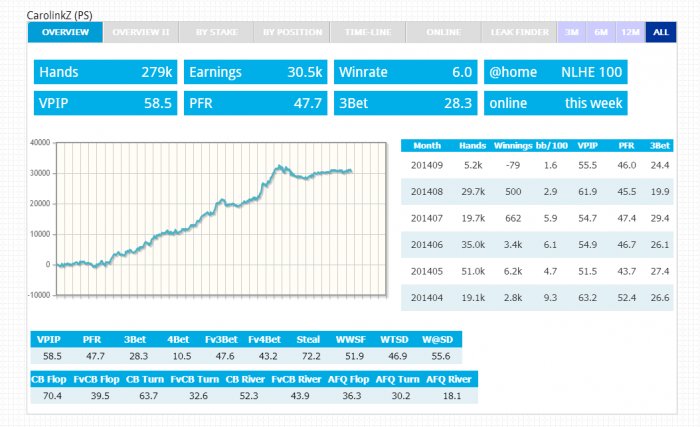Click the 35.0k hands value

click(x=473, y=244)
